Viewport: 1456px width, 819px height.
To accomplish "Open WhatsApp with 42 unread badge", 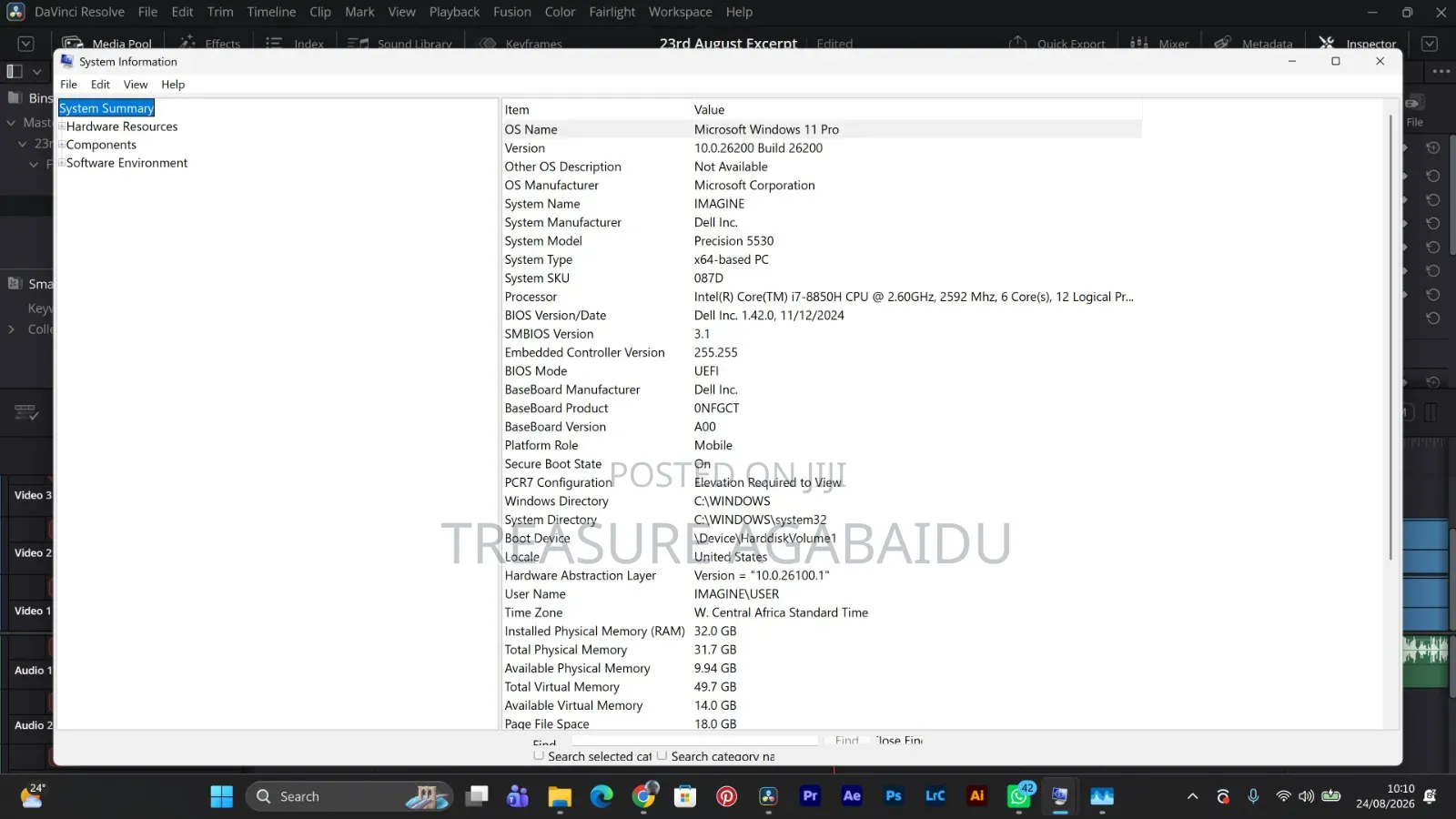I will (x=1019, y=796).
